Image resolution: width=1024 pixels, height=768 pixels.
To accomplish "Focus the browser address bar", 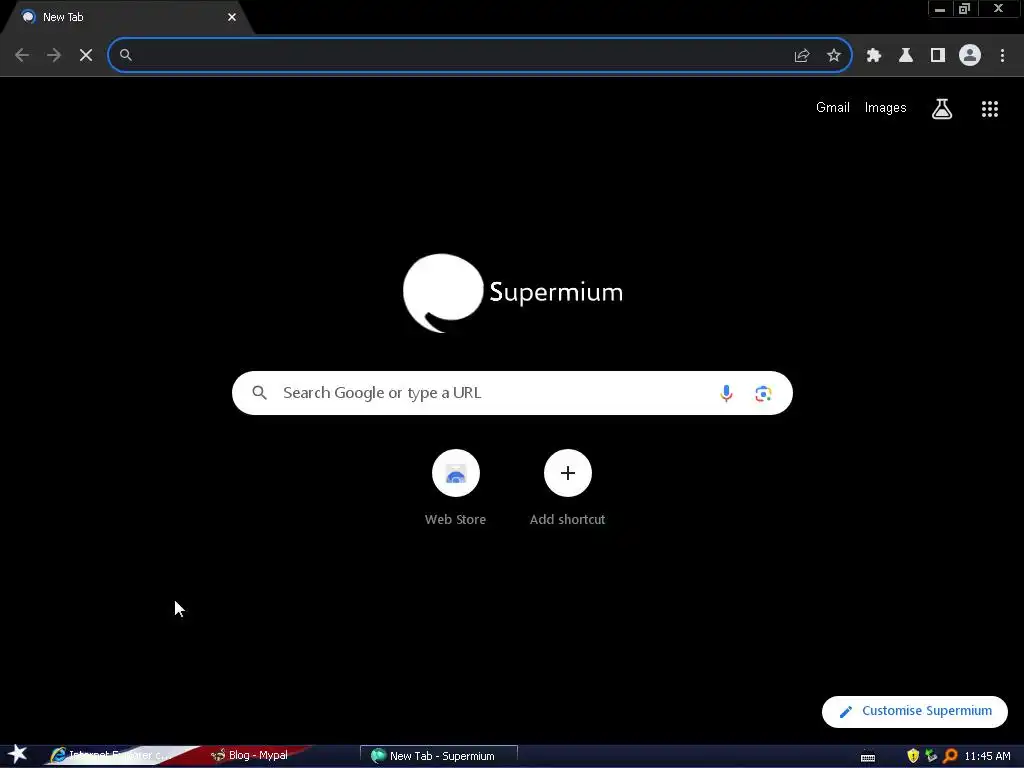I will click(479, 55).
